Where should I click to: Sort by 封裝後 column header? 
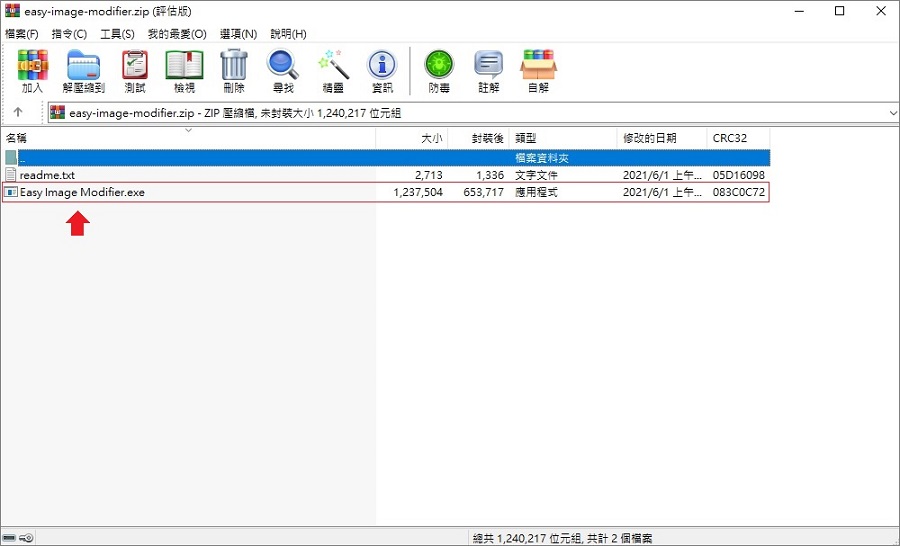(479, 138)
